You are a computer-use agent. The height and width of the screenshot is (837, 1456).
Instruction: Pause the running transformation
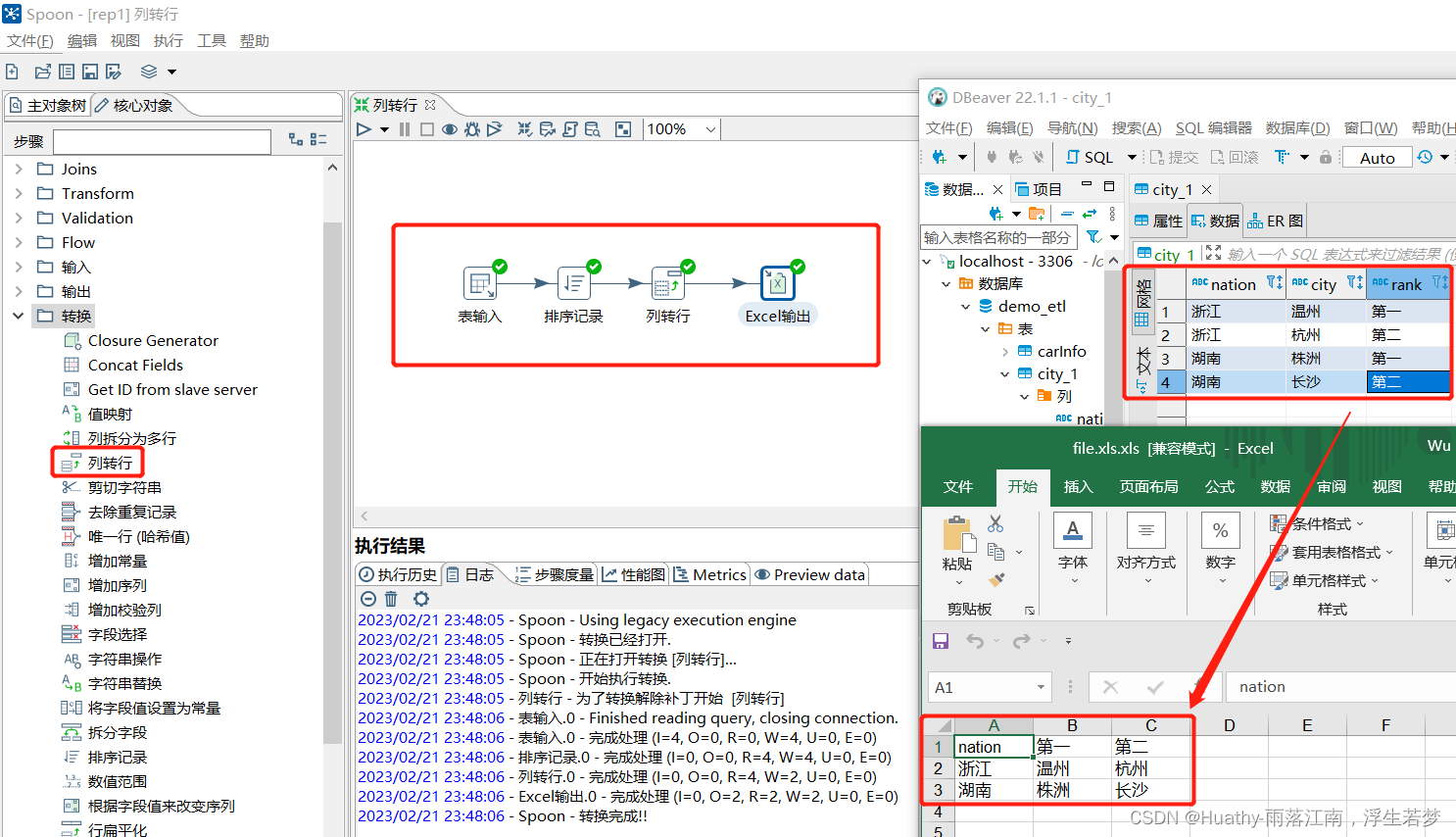[405, 129]
